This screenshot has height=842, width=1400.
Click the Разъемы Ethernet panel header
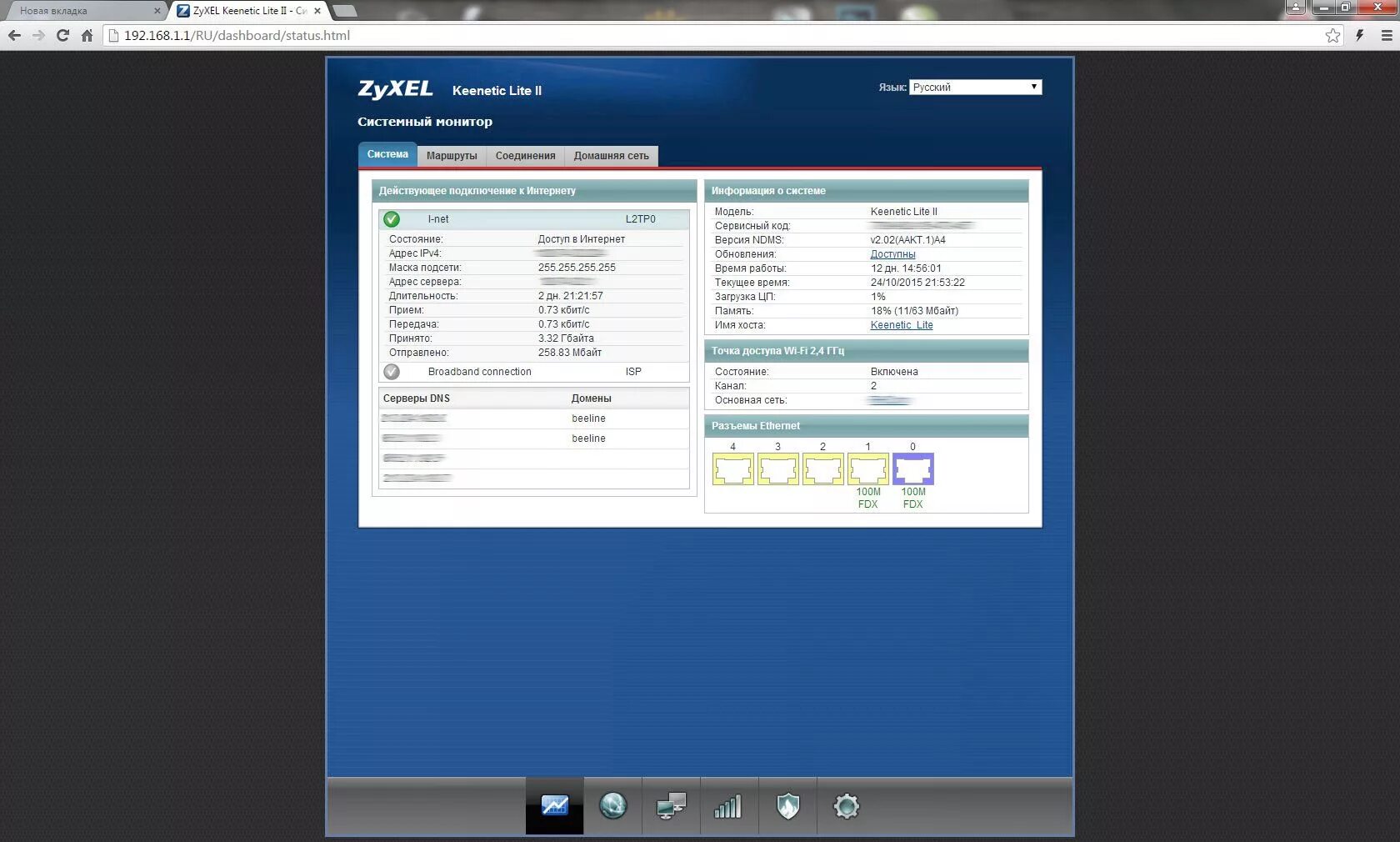(866, 426)
